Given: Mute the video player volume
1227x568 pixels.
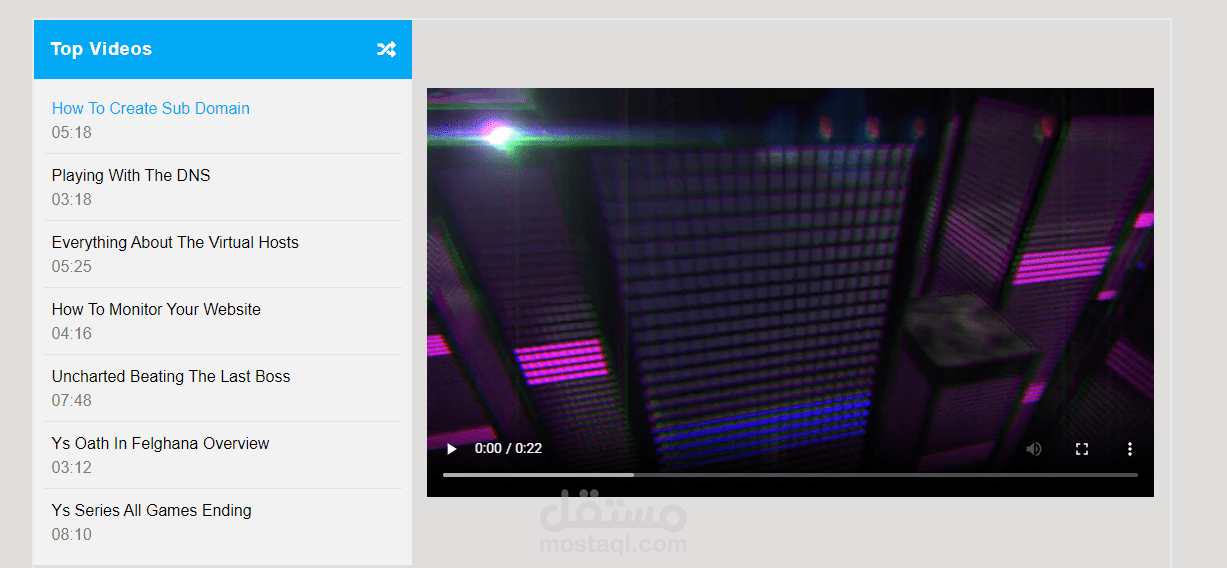Looking at the screenshot, I should coord(1034,449).
